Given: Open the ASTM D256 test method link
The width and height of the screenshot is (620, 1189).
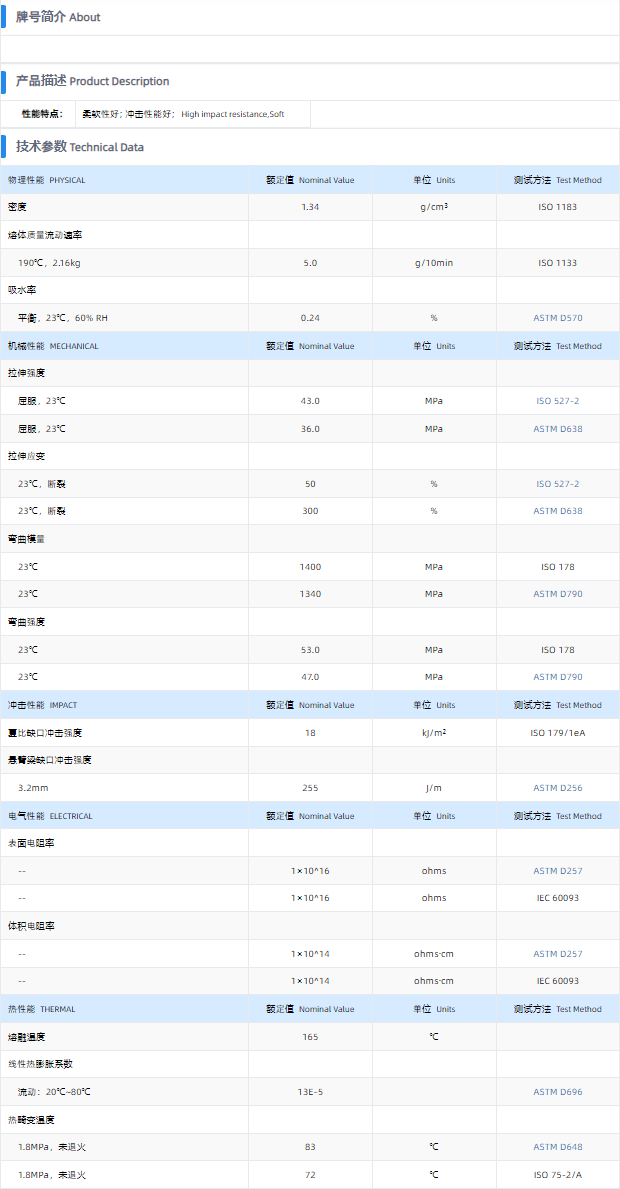Looking at the screenshot, I should pos(557,788).
